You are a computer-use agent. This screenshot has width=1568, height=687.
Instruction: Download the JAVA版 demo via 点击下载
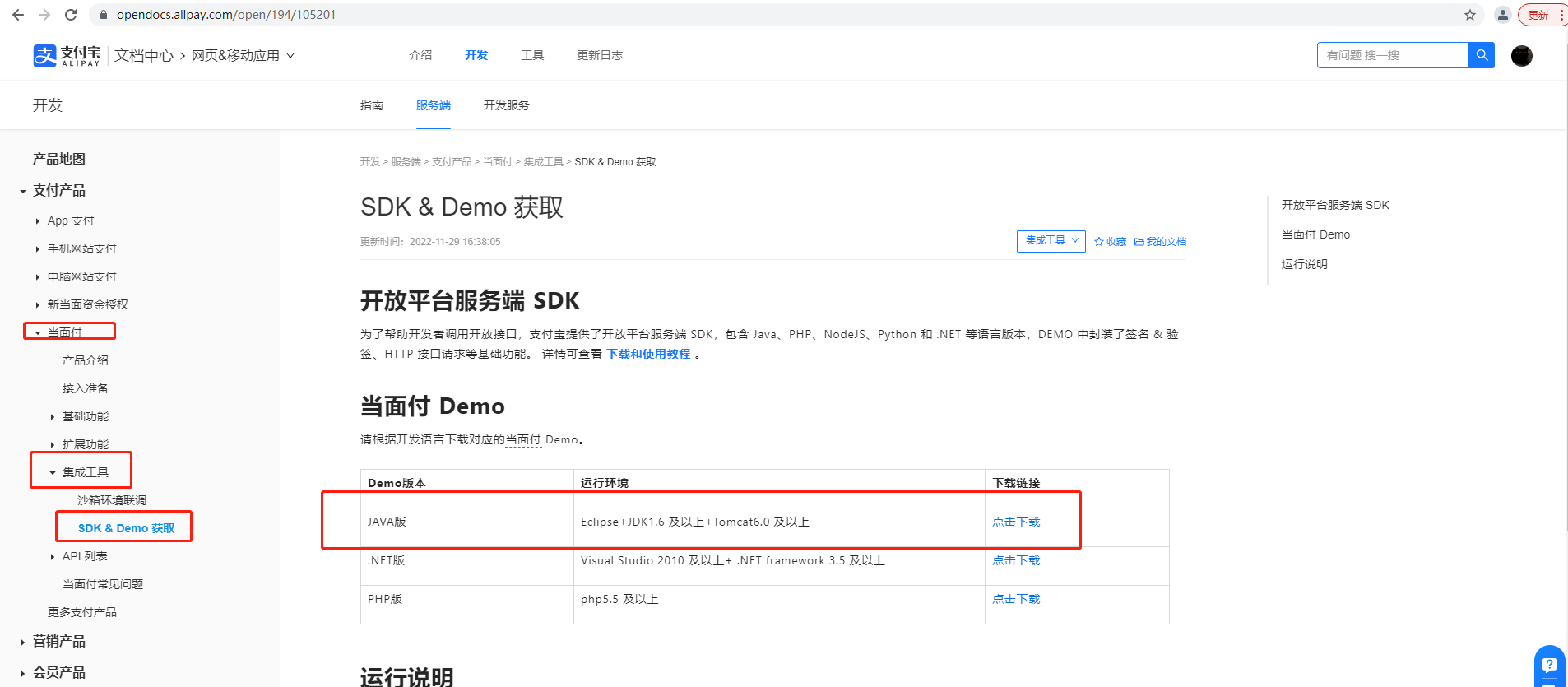[x=1016, y=522]
